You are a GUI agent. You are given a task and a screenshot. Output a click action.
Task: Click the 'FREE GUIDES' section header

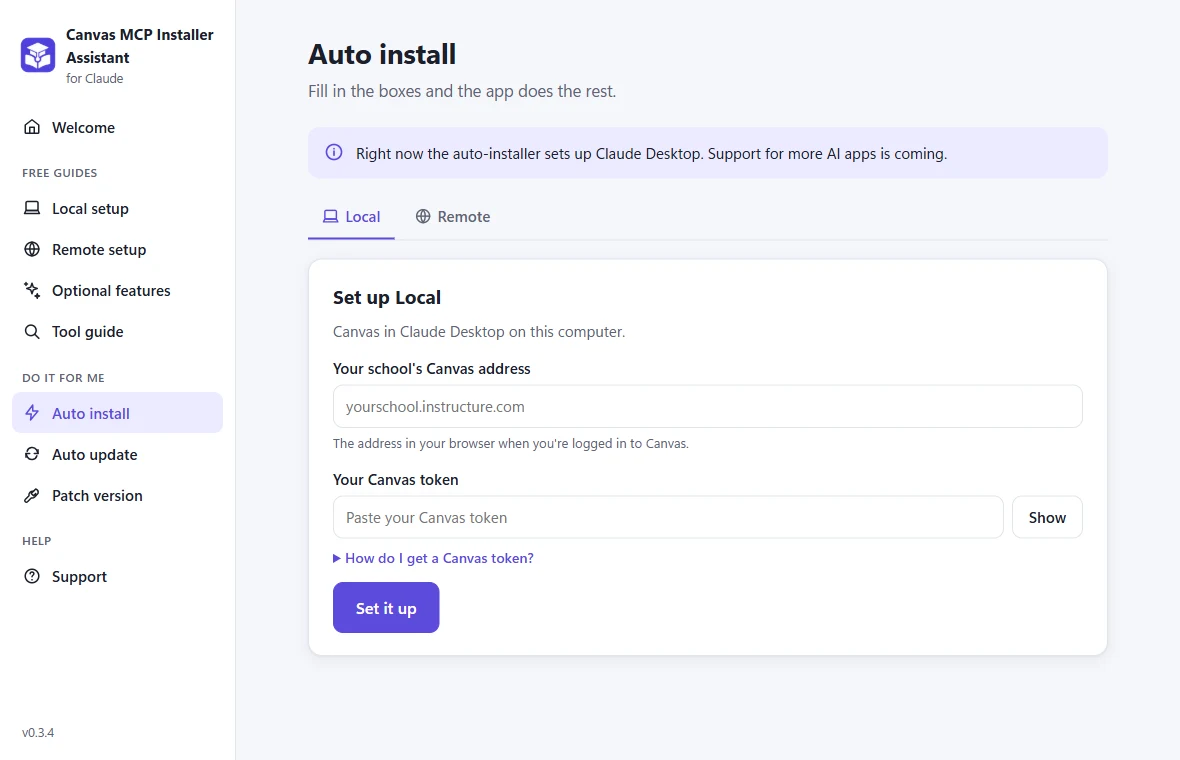click(59, 173)
